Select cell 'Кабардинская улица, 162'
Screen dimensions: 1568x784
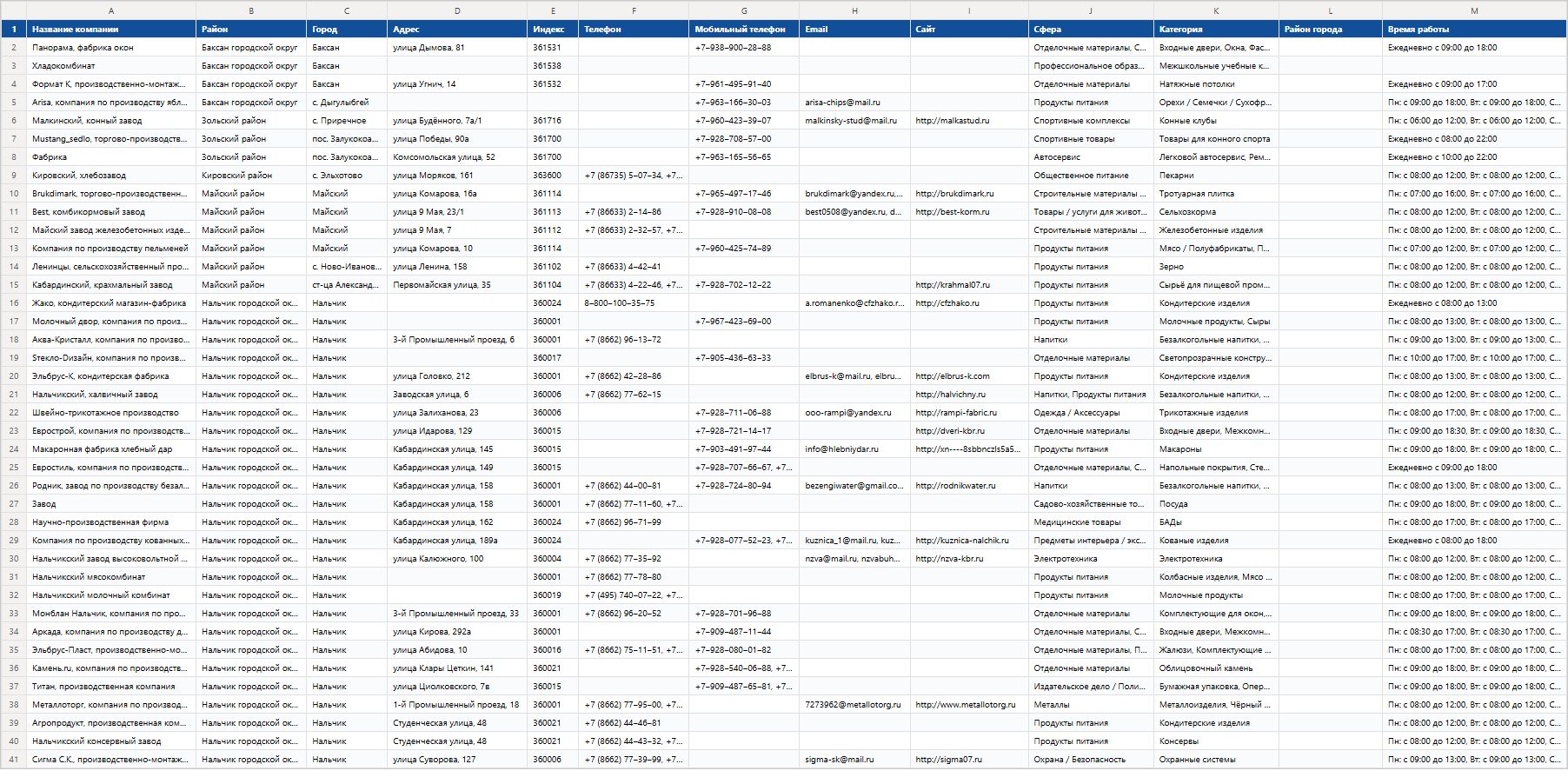(x=457, y=522)
